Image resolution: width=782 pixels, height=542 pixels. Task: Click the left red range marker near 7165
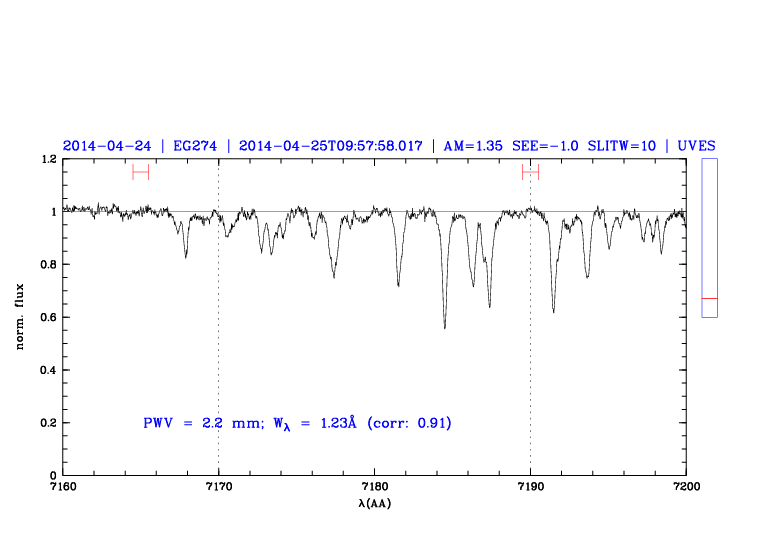pyautogui.click(x=140, y=172)
